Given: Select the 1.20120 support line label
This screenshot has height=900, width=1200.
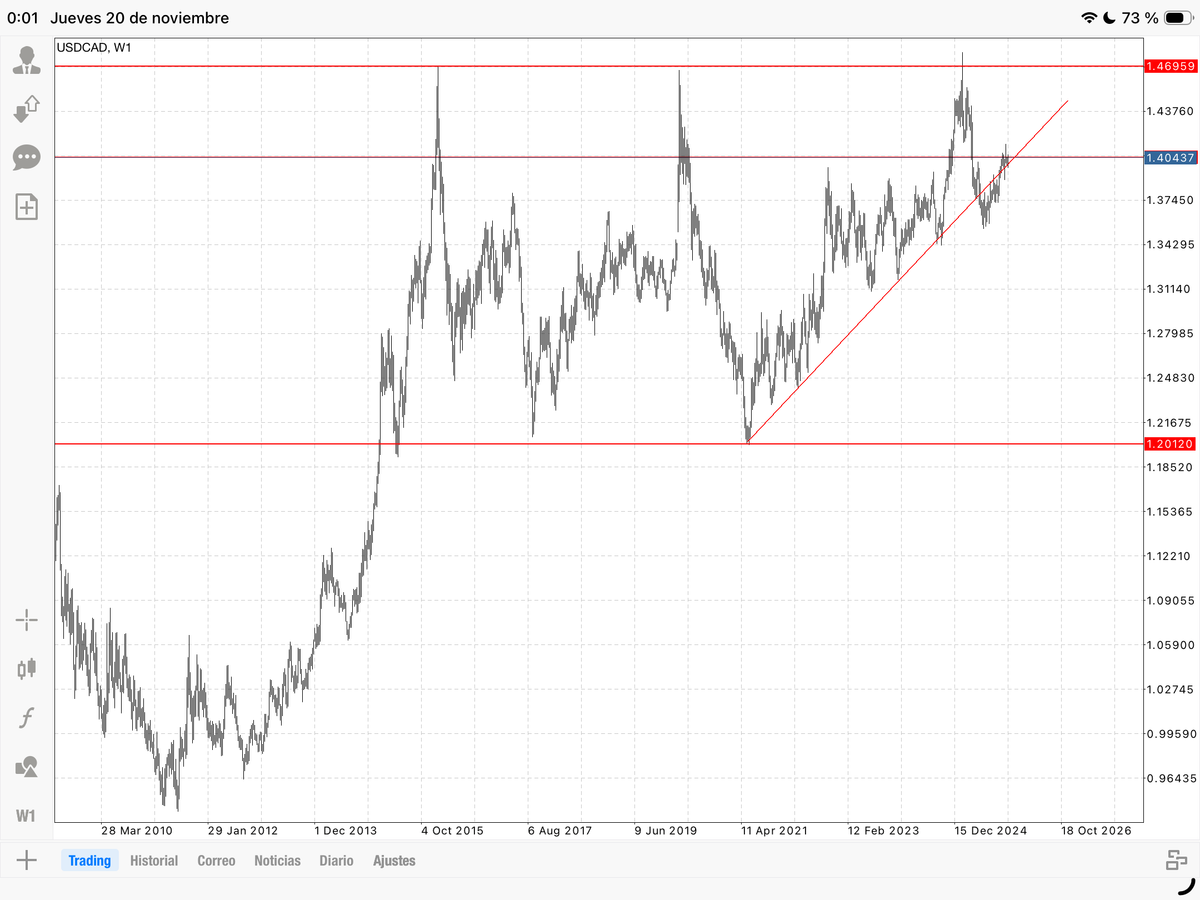Looking at the screenshot, I should pyautogui.click(x=1171, y=444).
